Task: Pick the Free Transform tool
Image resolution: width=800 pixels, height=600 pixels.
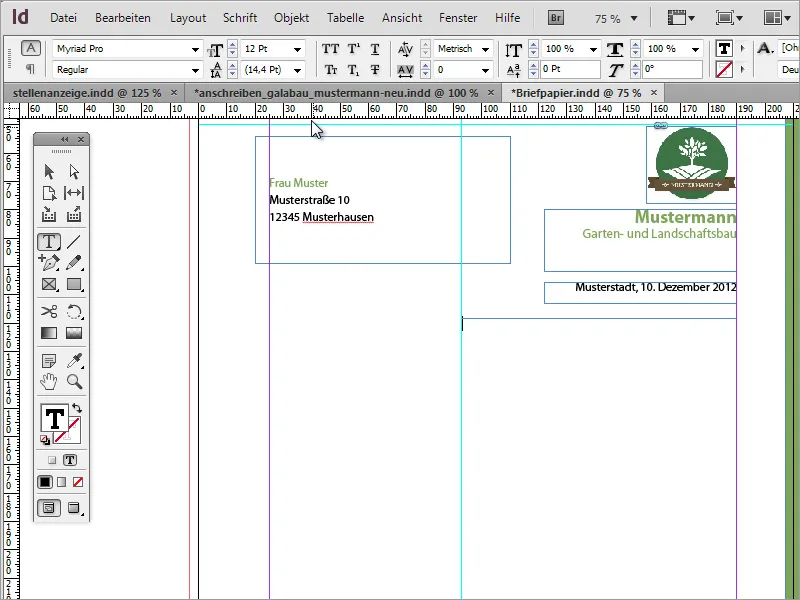Action: tap(74, 311)
